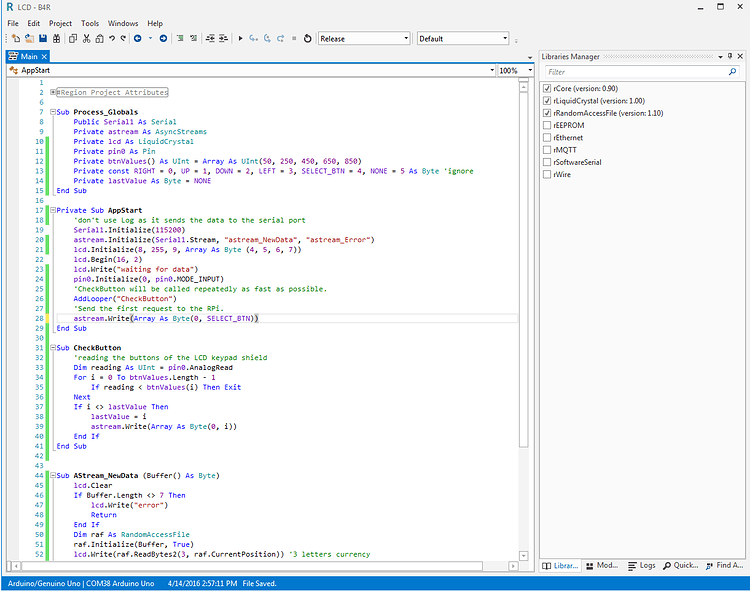Screen dimensions: 750x591
Task: Click the search magnifier in Filter box
Action: point(733,72)
